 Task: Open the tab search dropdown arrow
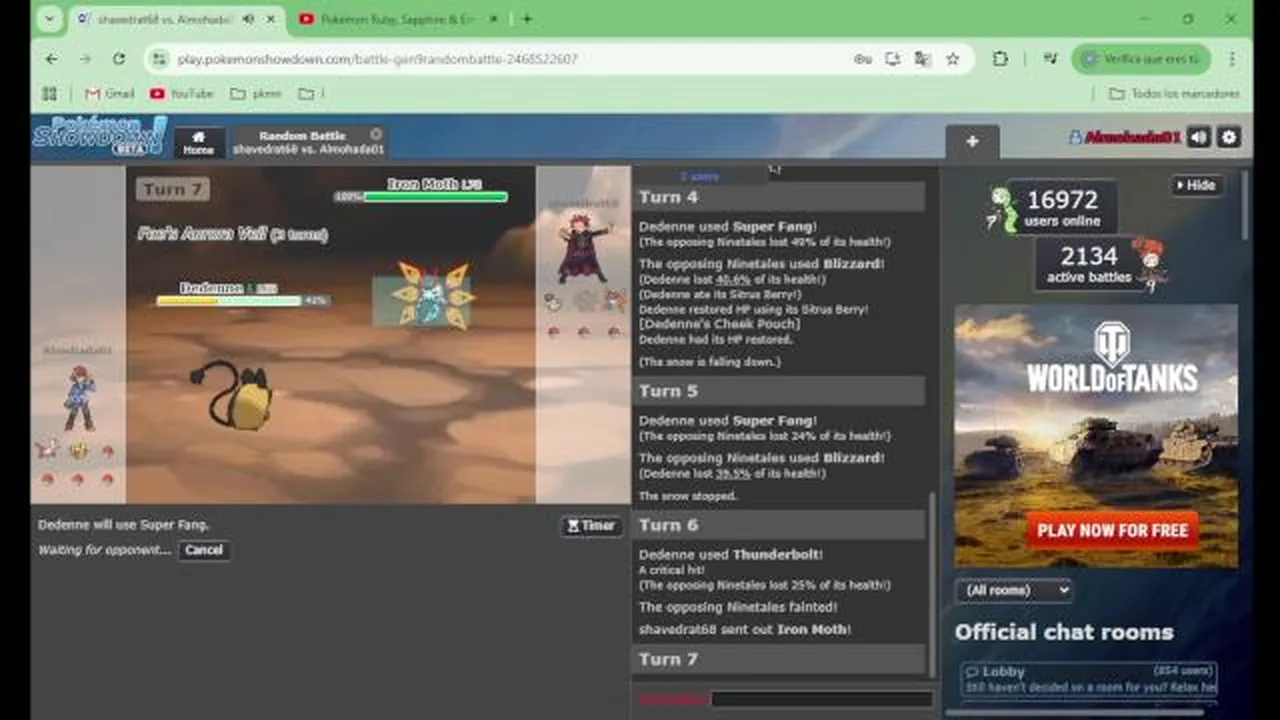pos(50,19)
